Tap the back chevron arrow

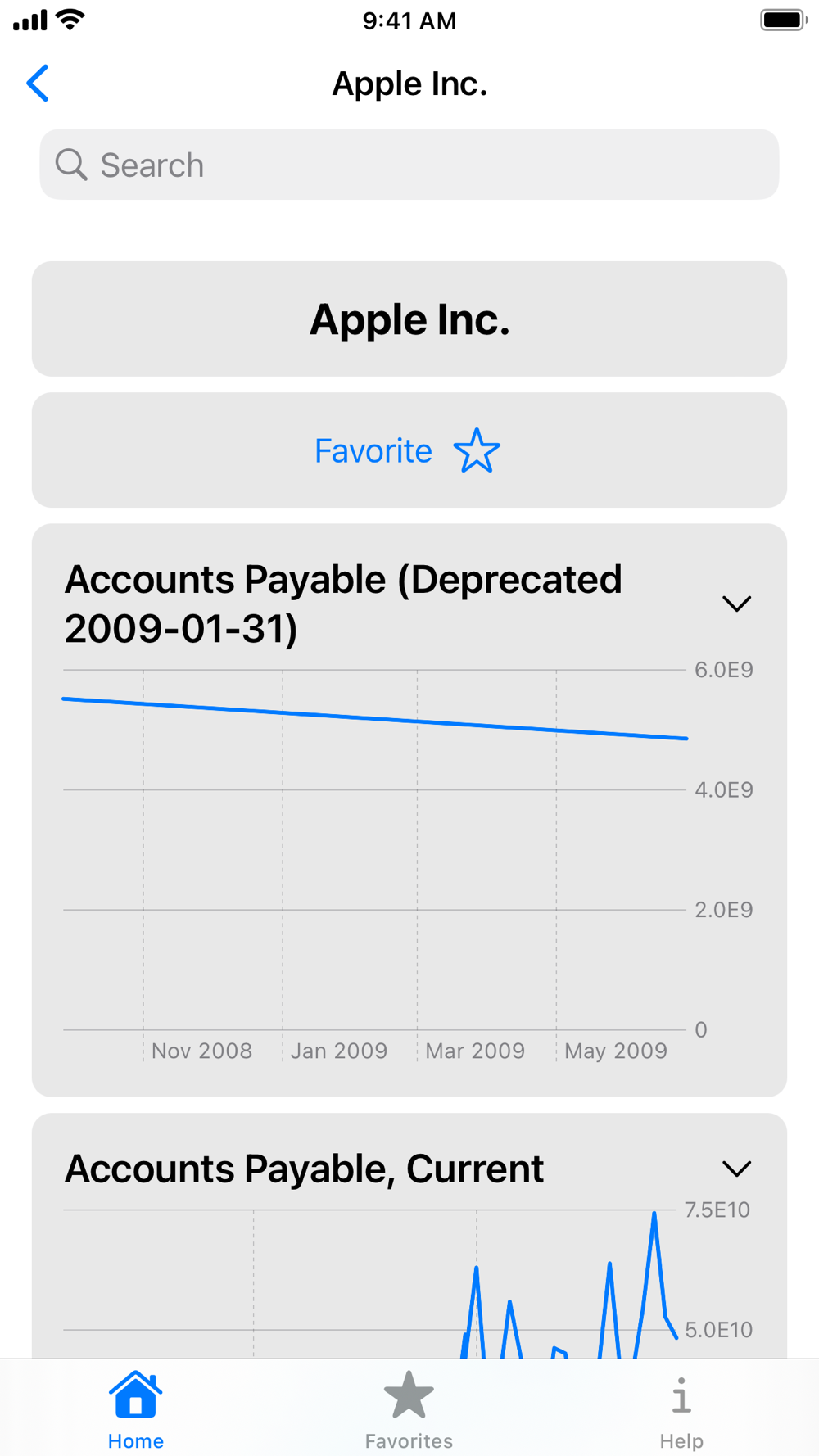[38, 84]
